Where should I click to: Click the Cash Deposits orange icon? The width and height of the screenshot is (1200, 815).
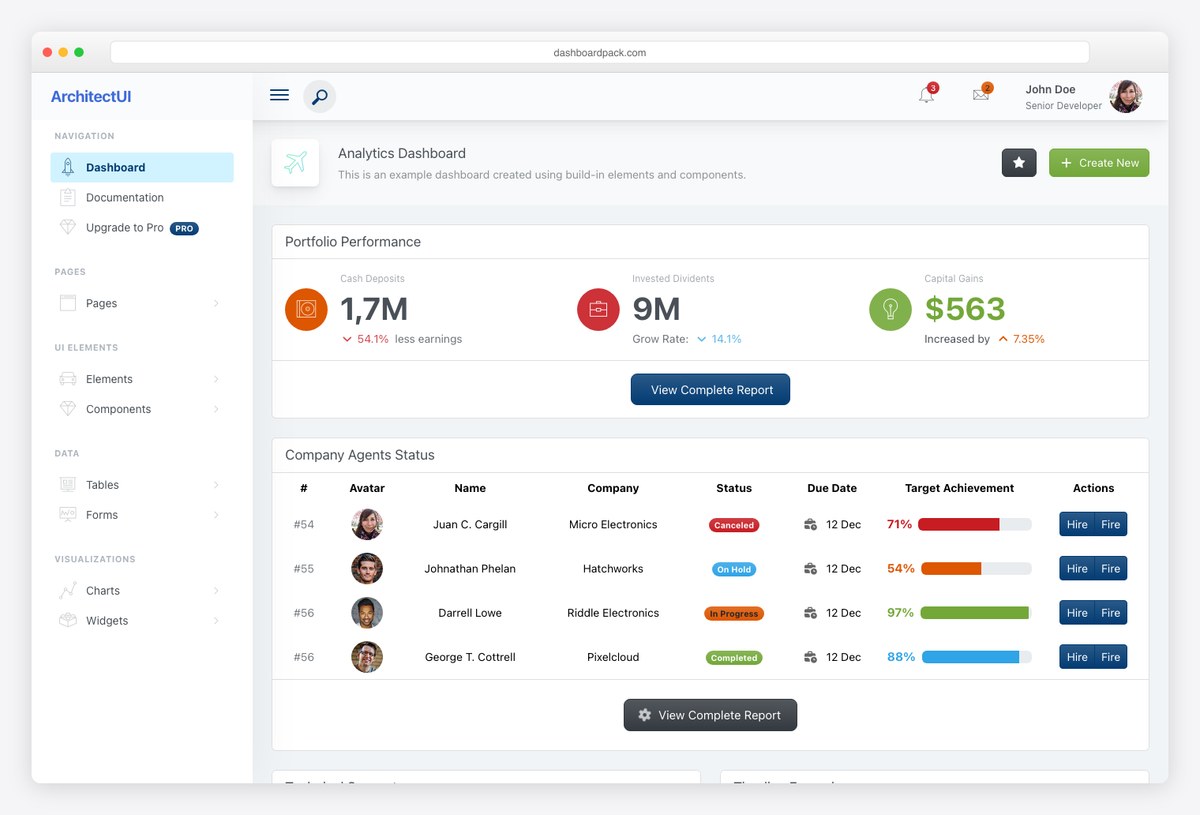306,309
